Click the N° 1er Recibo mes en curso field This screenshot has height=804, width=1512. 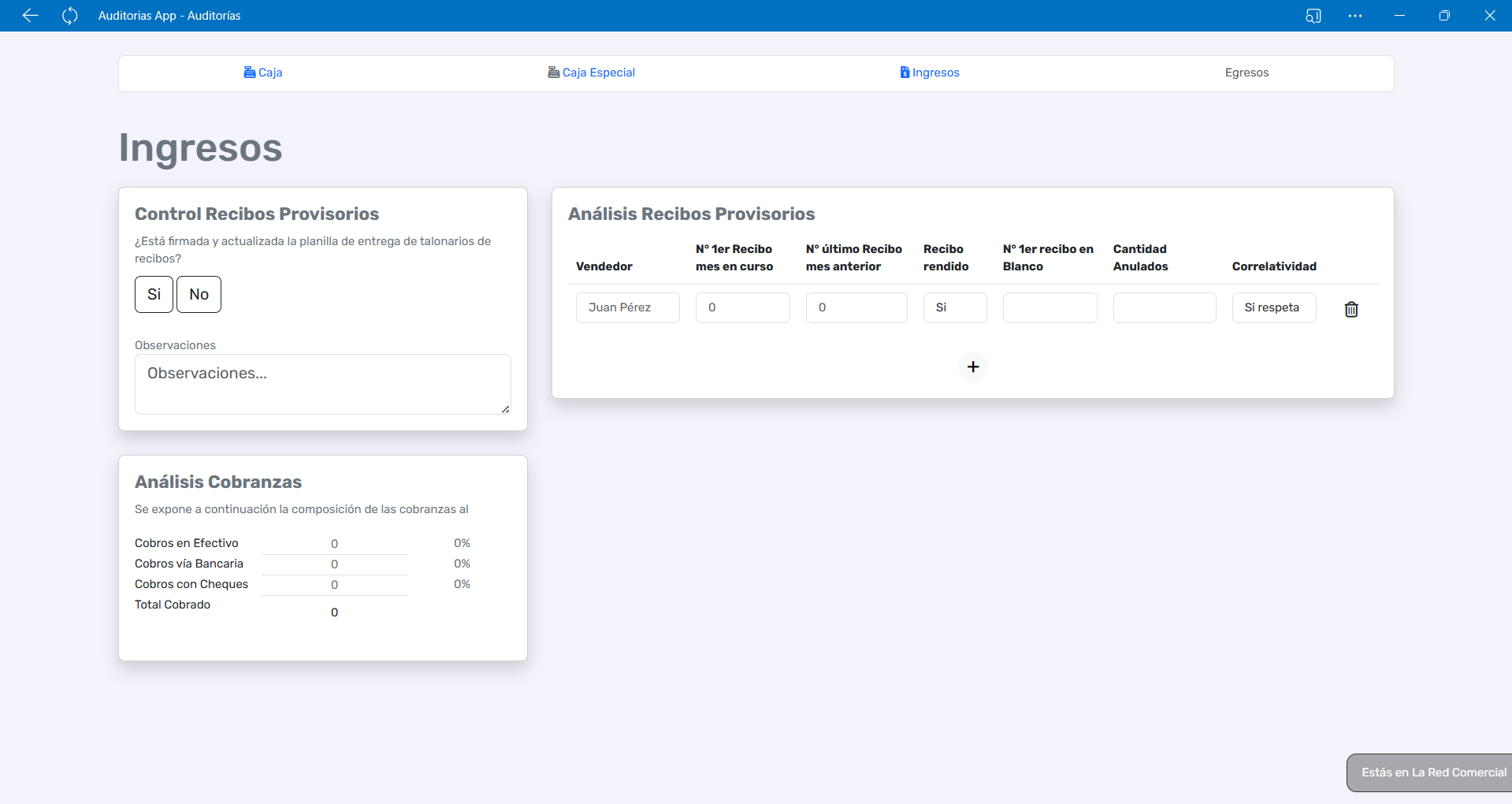tap(742, 307)
